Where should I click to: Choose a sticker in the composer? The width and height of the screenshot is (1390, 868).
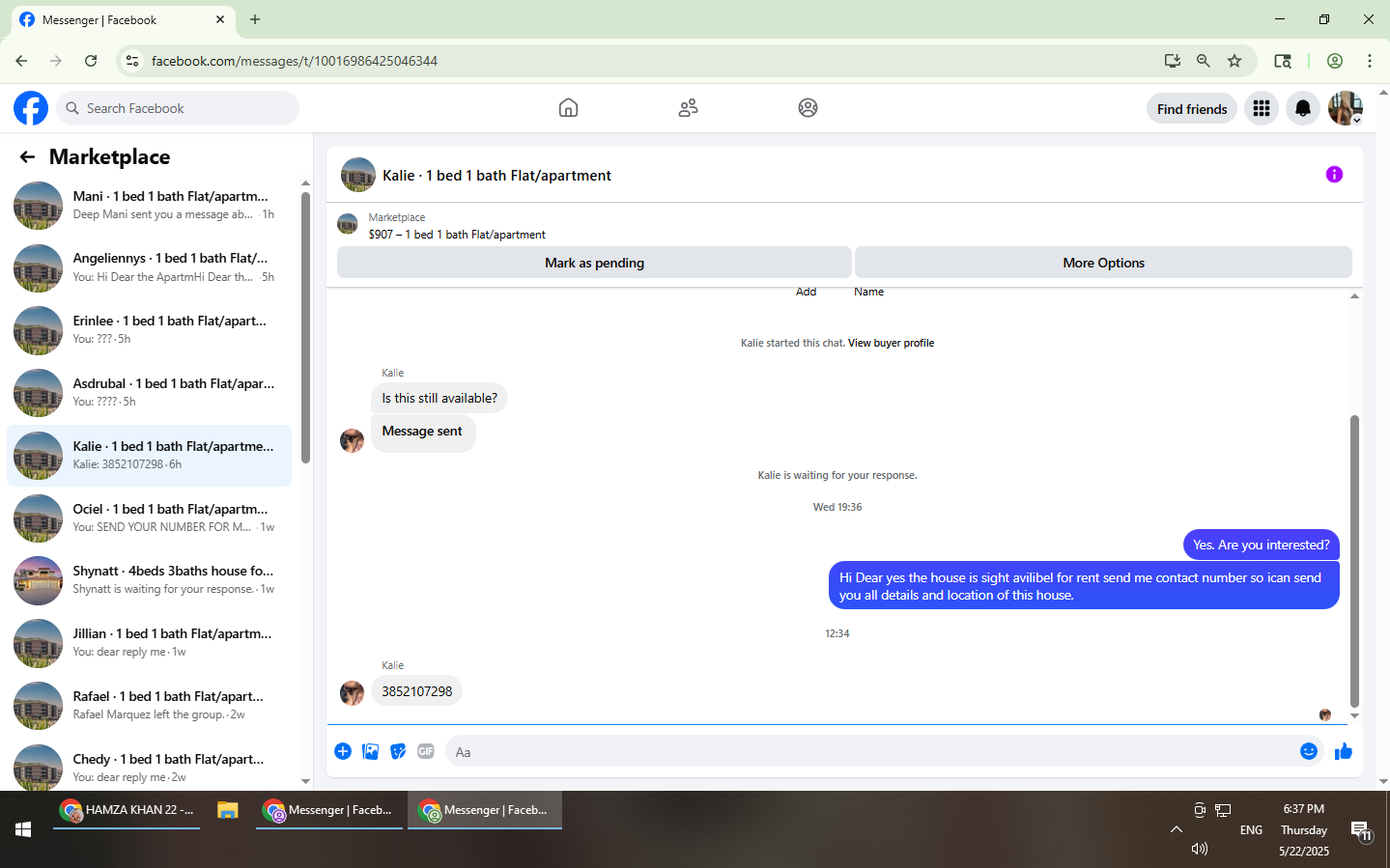click(398, 751)
